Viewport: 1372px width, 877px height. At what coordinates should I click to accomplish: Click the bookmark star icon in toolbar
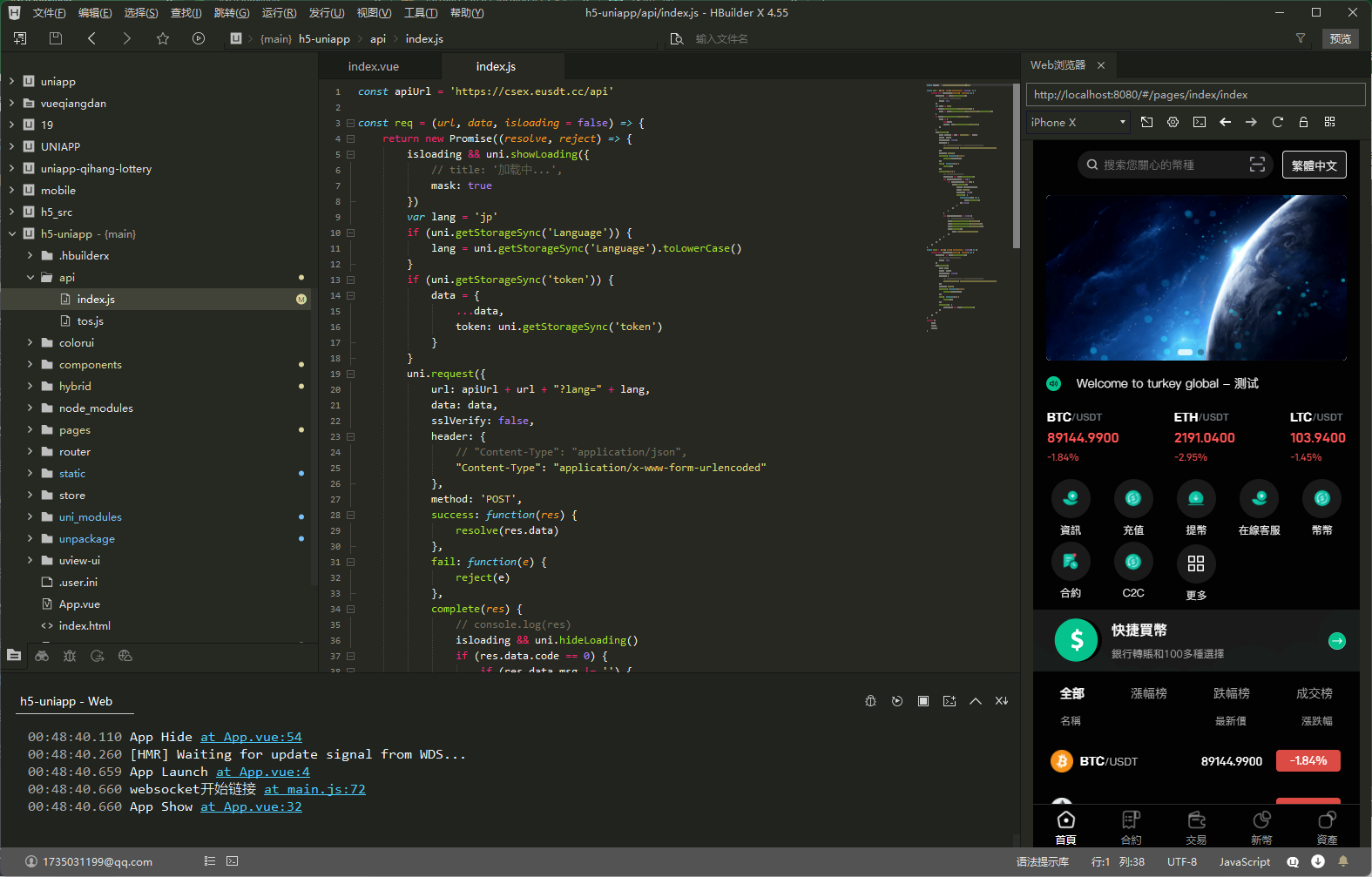click(163, 38)
